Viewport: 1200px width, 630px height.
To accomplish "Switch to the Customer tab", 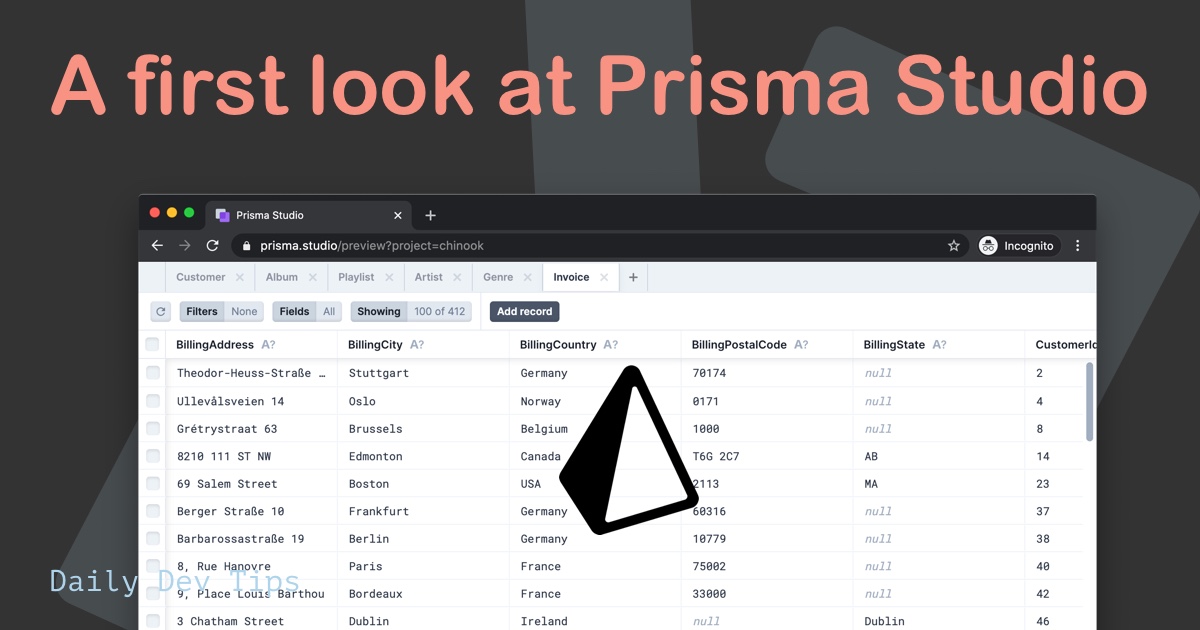I will (202, 277).
